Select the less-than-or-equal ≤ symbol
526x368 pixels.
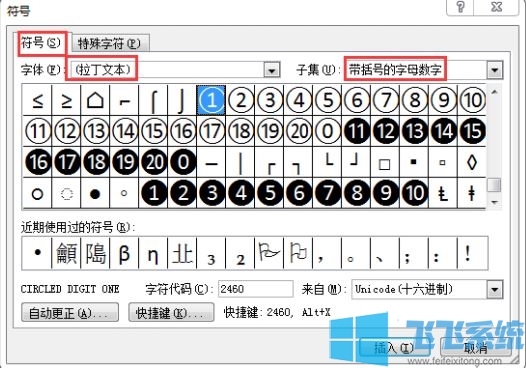(37, 100)
